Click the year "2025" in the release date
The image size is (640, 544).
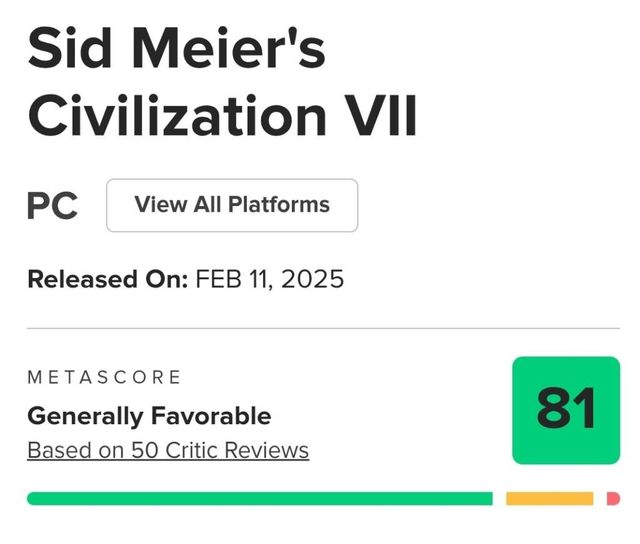(x=314, y=279)
